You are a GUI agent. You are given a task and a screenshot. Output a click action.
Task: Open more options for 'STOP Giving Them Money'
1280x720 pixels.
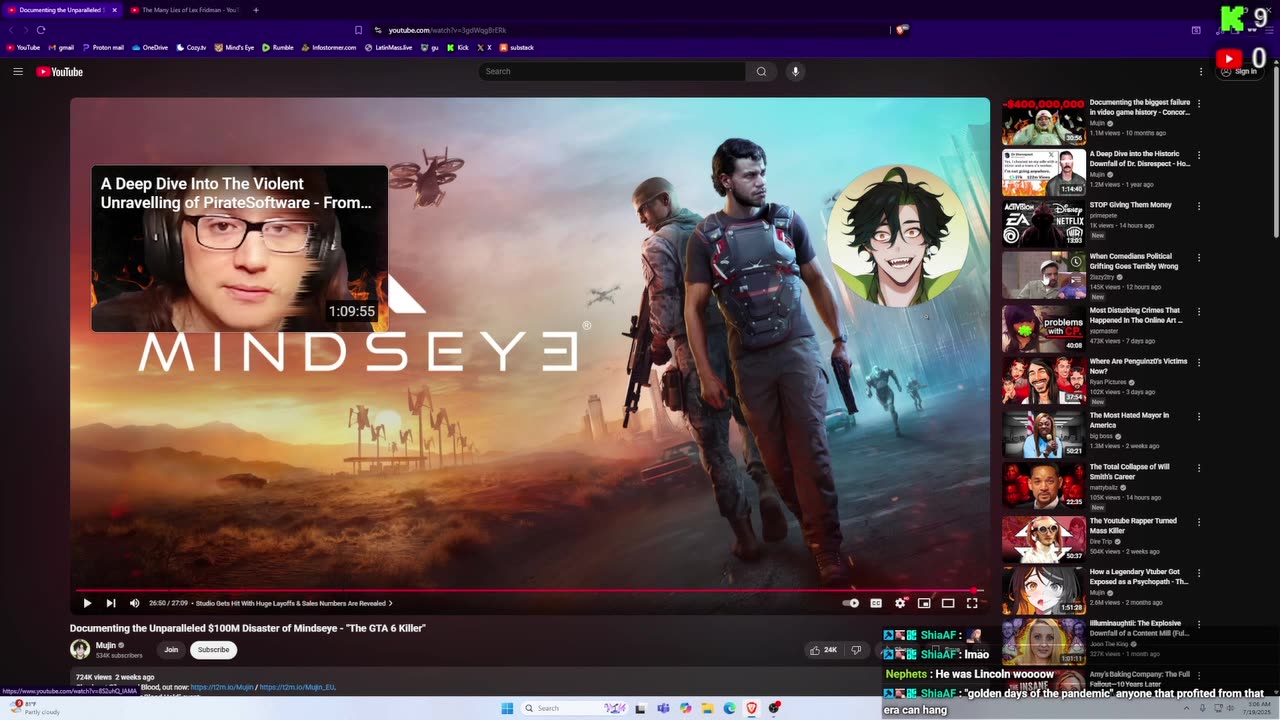point(1199,206)
